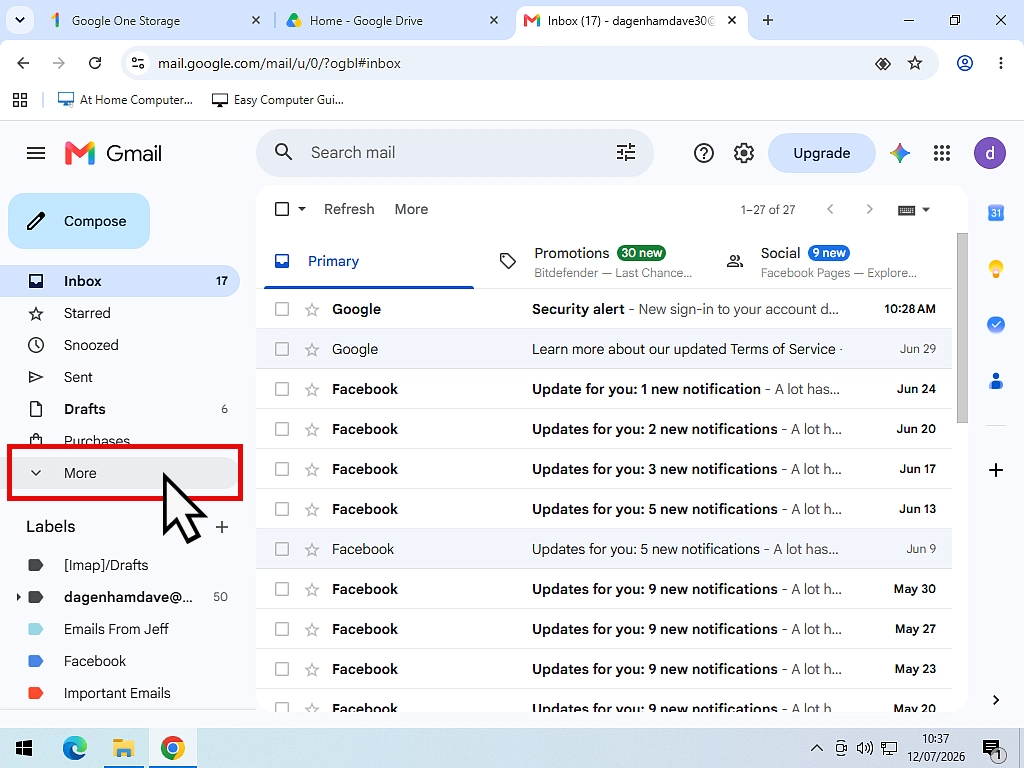Click the Chrome address bar URL
The height and width of the screenshot is (768, 1024).
280,63
